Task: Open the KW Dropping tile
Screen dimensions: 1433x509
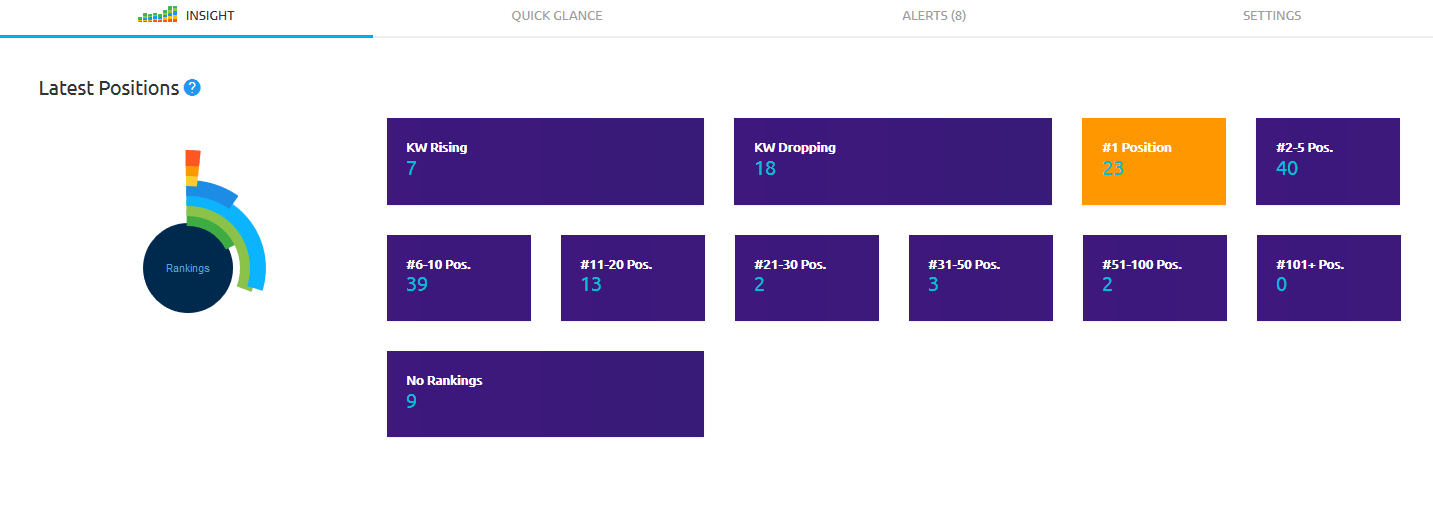Action: point(893,162)
